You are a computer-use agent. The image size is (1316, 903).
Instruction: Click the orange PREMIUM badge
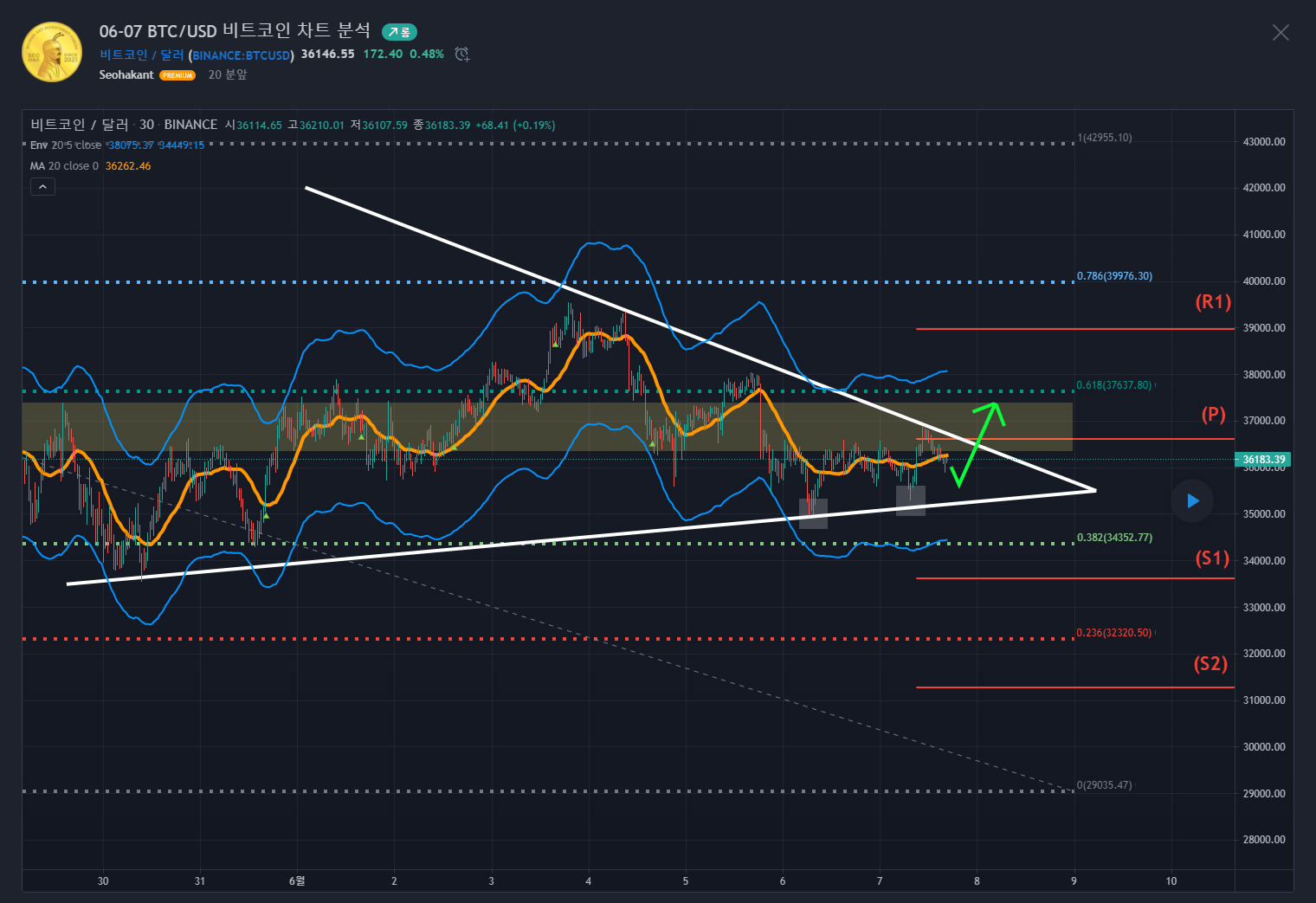tap(177, 75)
